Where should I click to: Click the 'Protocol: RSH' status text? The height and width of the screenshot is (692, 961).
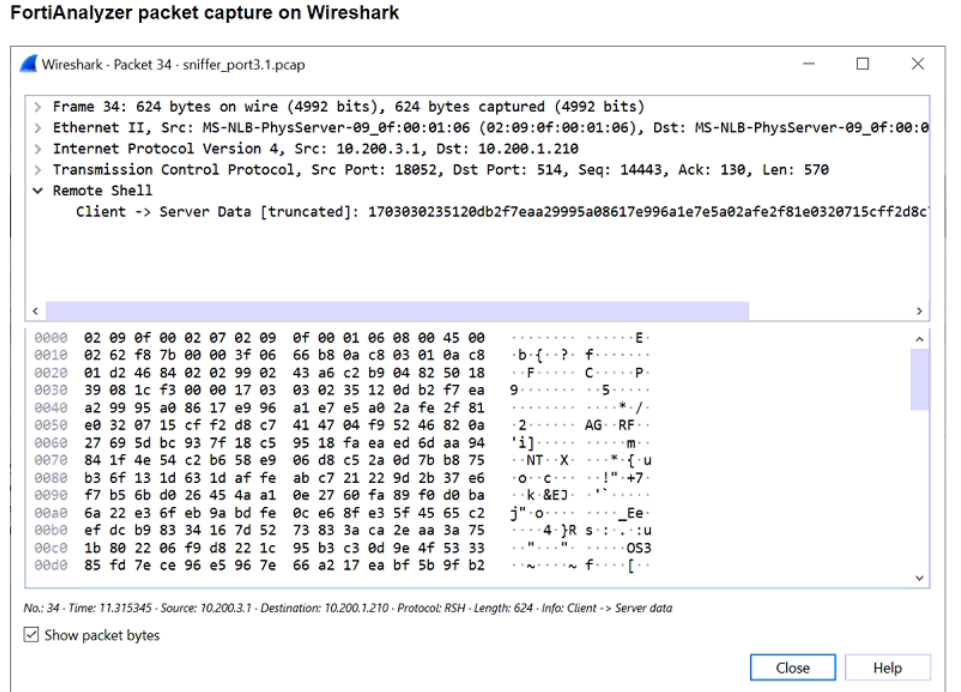431,608
